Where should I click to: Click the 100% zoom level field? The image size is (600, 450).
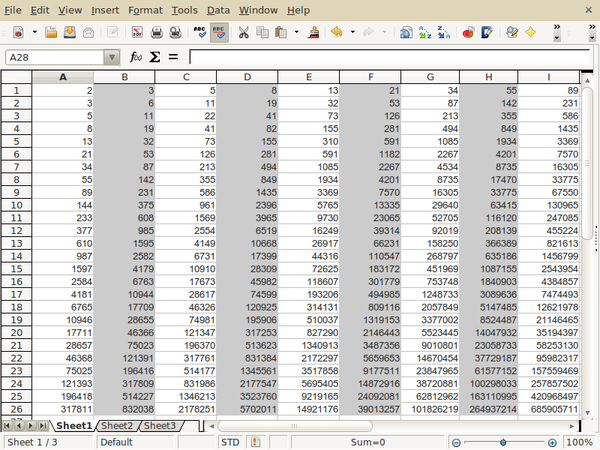(579, 442)
